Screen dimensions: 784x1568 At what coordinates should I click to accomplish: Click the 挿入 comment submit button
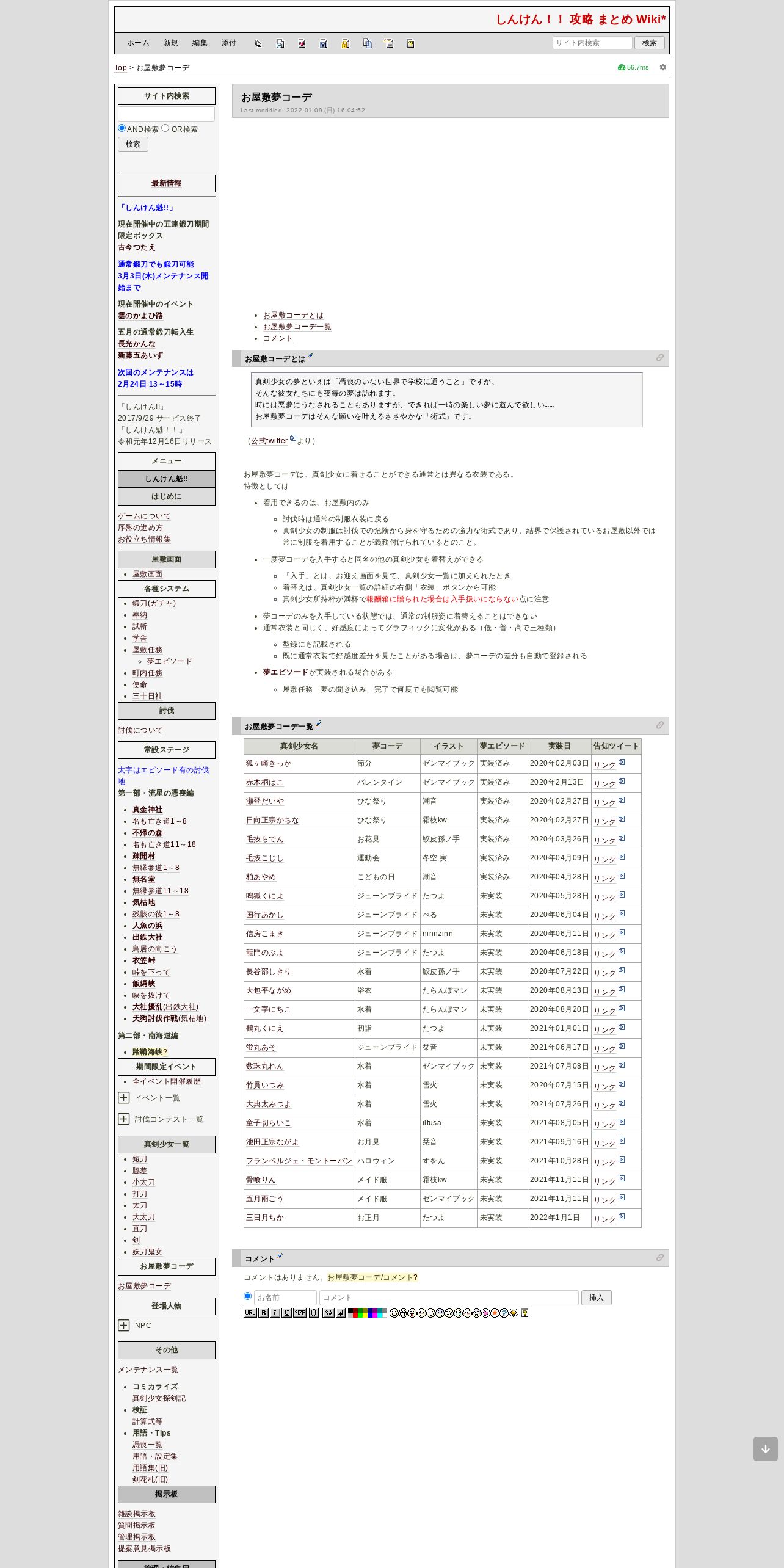tap(597, 1298)
